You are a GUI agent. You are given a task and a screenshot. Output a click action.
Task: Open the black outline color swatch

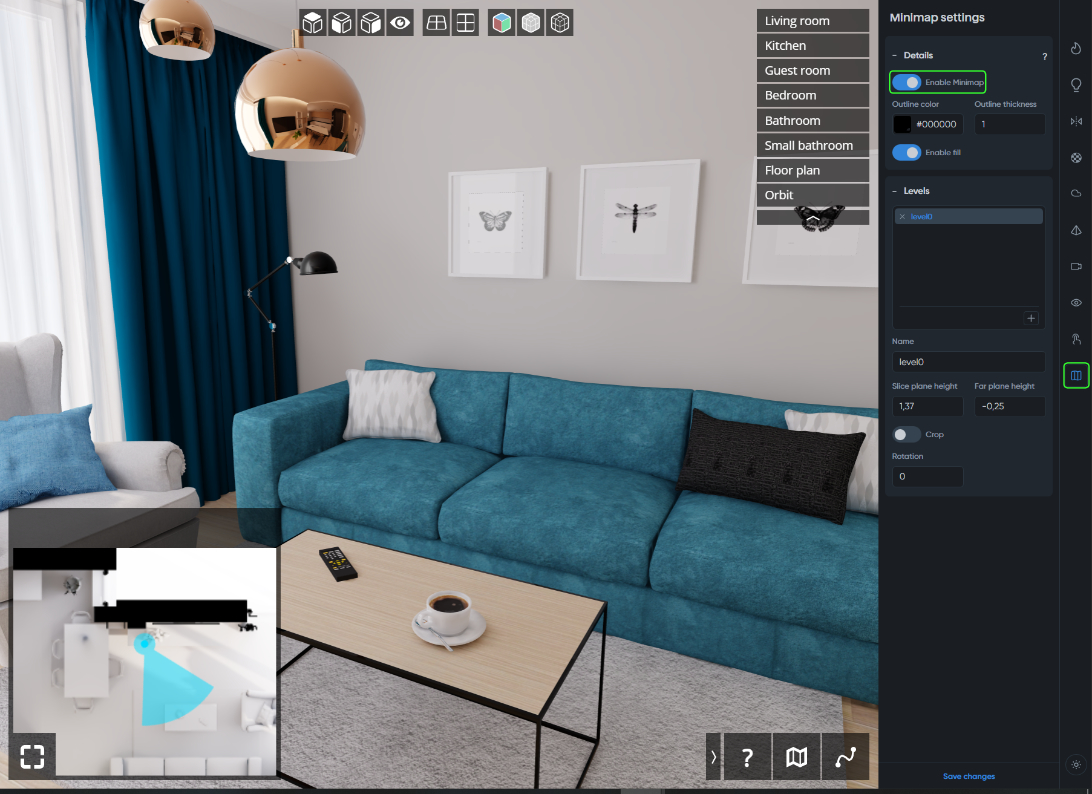pyautogui.click(x=902, y=125)
